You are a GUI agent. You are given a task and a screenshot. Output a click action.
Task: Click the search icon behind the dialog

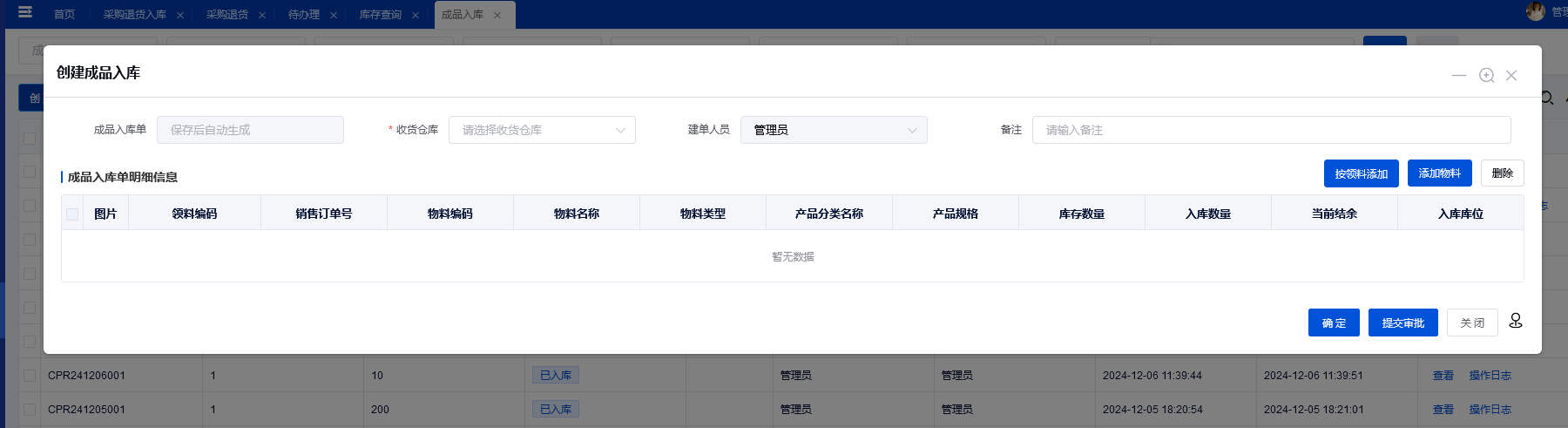pos(1548,98)
